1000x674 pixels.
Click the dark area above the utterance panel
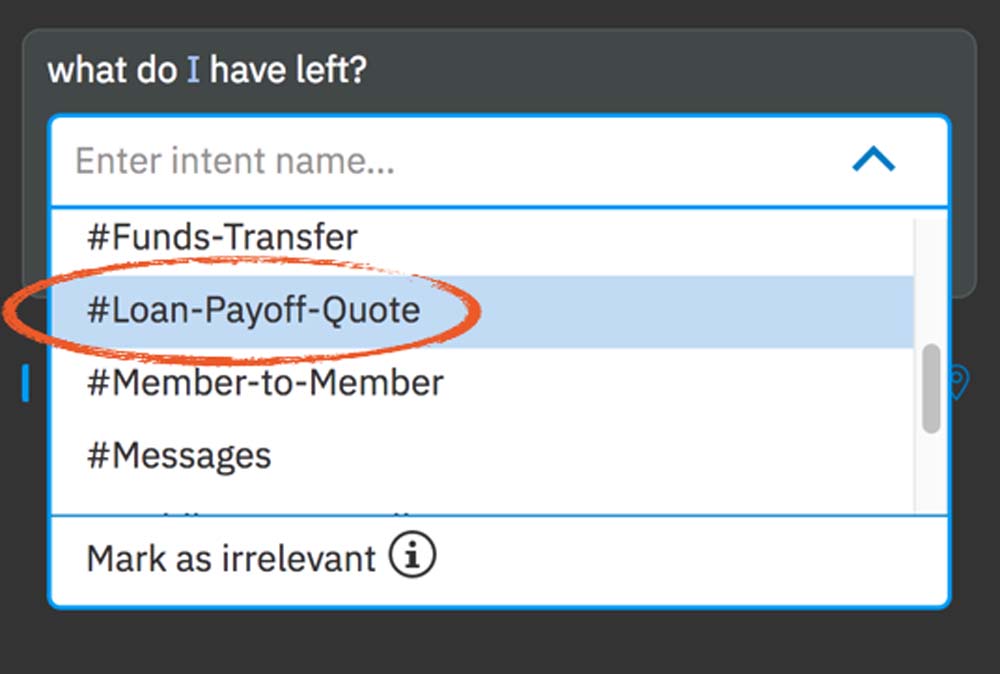click(500, 12)
